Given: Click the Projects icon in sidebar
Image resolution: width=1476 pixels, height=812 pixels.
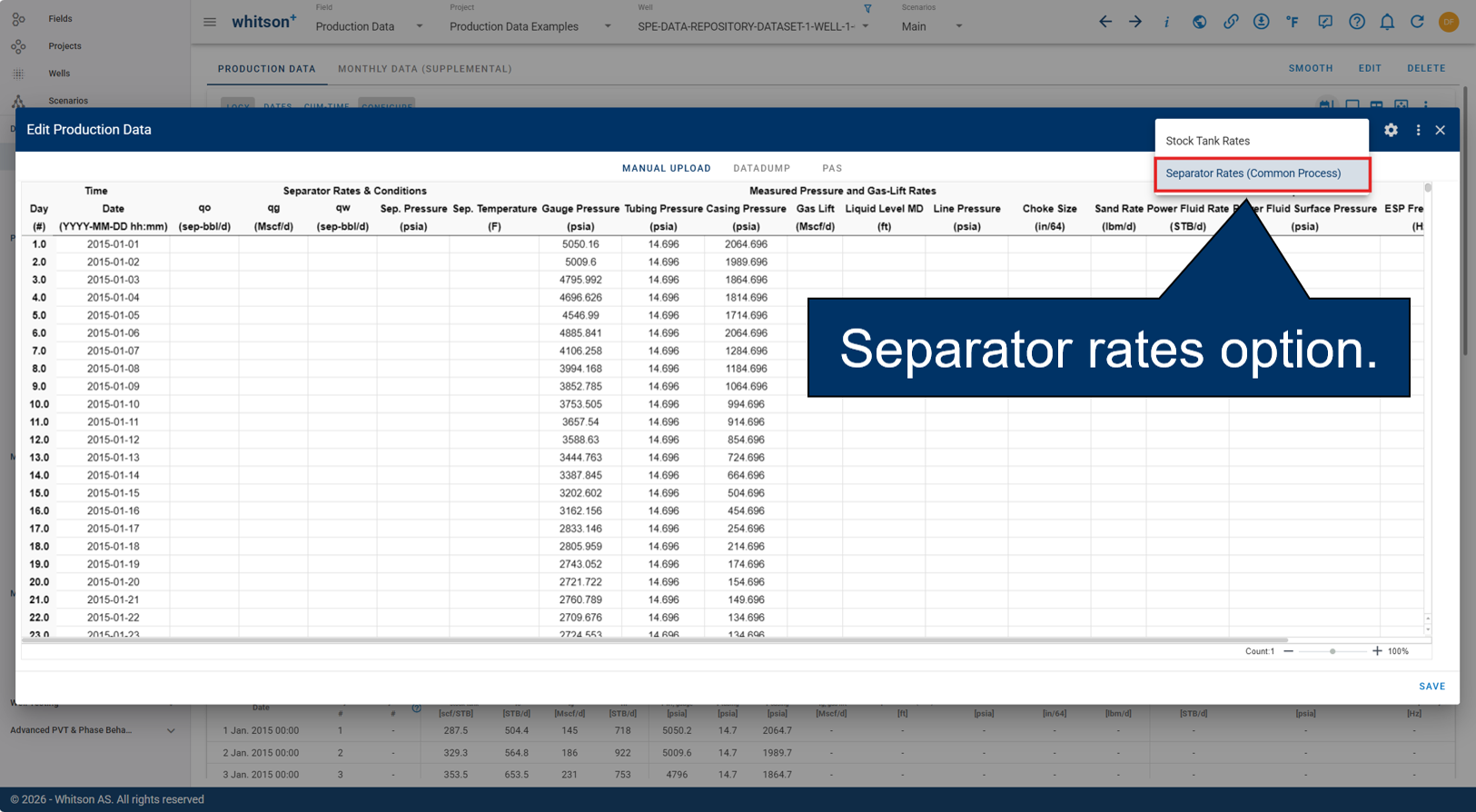Looking at the screenshot, I should pos(18,45).
